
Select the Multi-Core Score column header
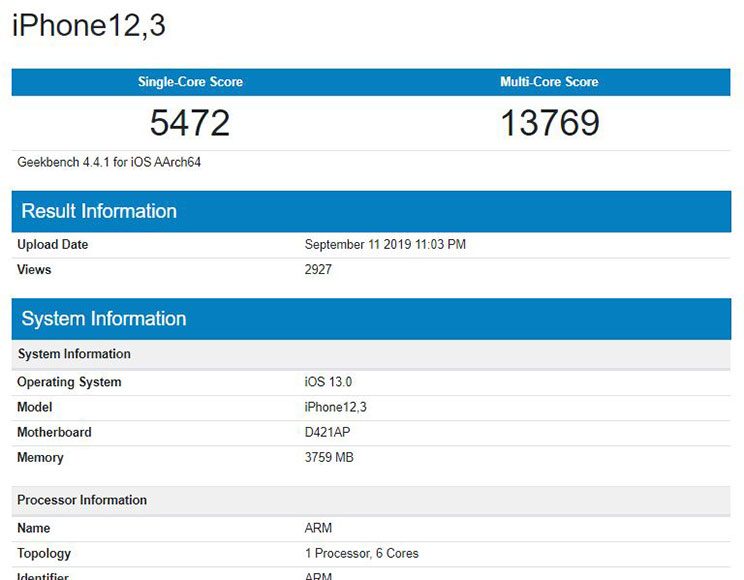(549, 82)
